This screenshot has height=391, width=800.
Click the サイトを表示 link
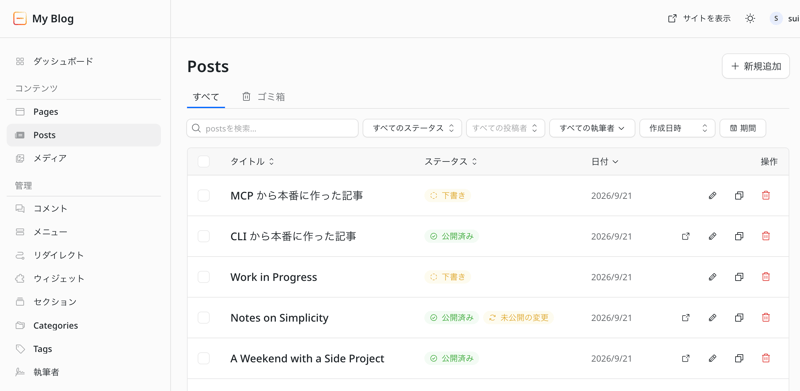pyautogui.click(x=699, y=18)
